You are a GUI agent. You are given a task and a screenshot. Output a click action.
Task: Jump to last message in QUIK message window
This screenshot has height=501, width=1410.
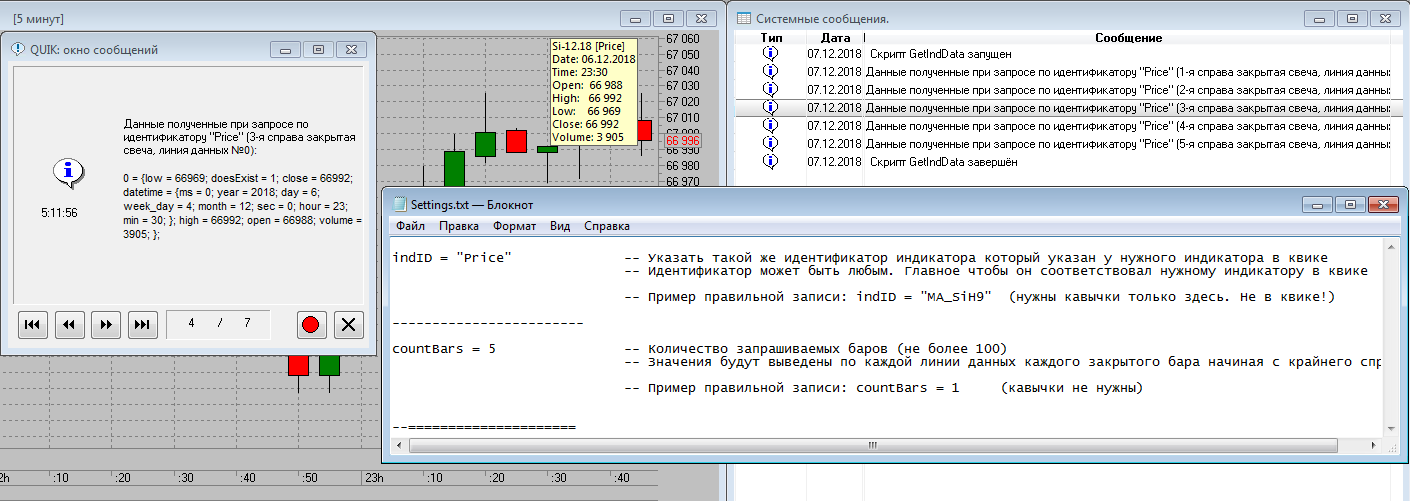coord(143,324)
